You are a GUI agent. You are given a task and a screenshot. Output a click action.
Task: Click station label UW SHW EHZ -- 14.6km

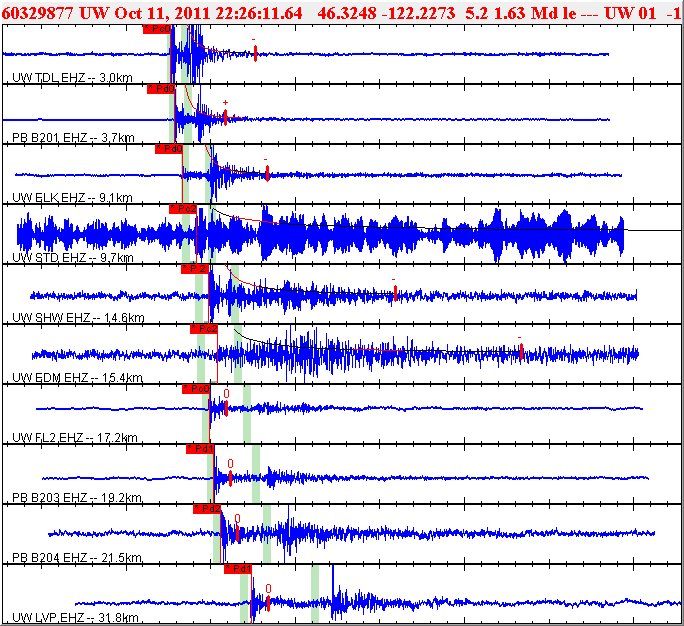[79, 317]
